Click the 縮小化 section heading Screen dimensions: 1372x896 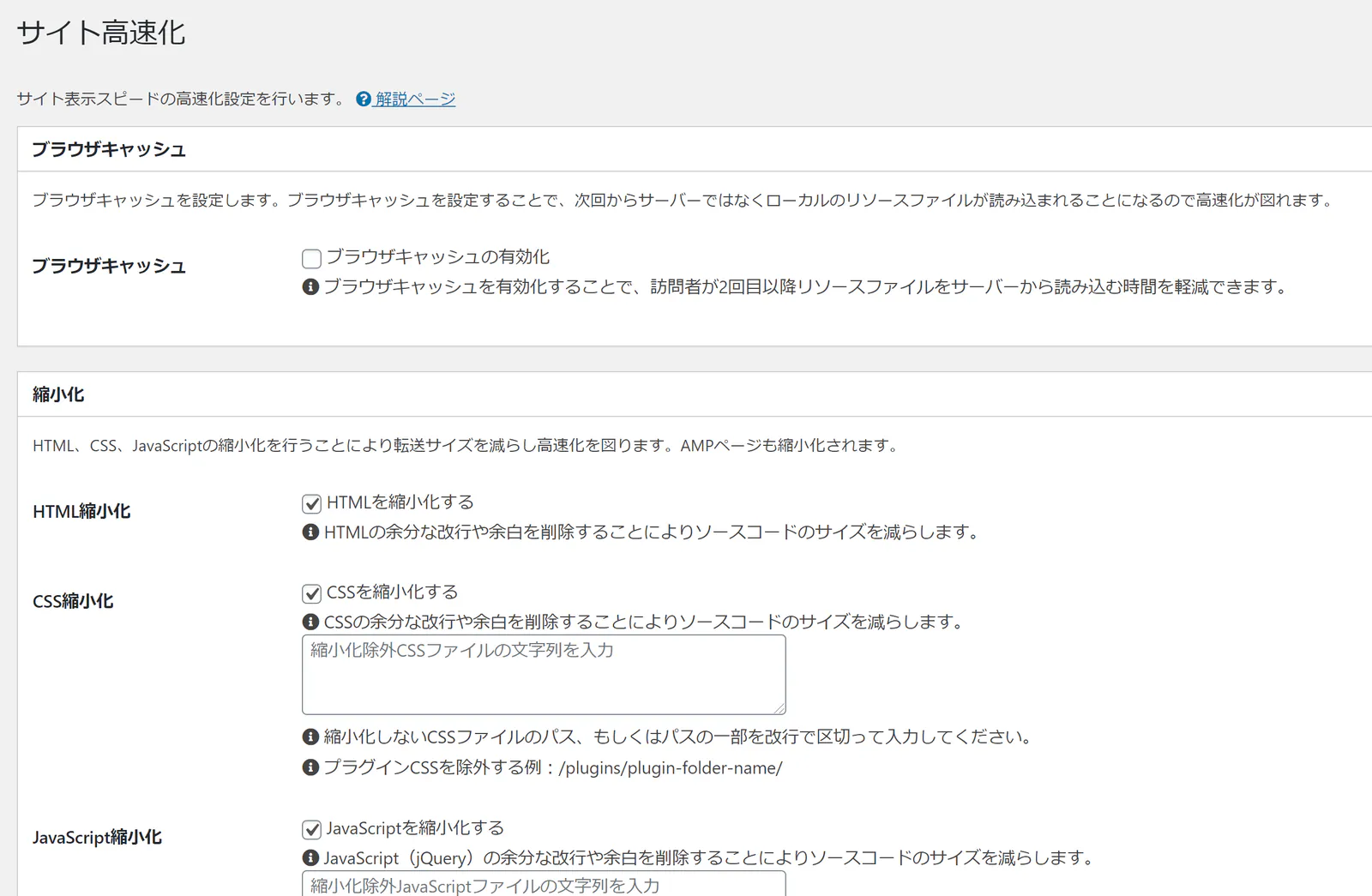58,394
